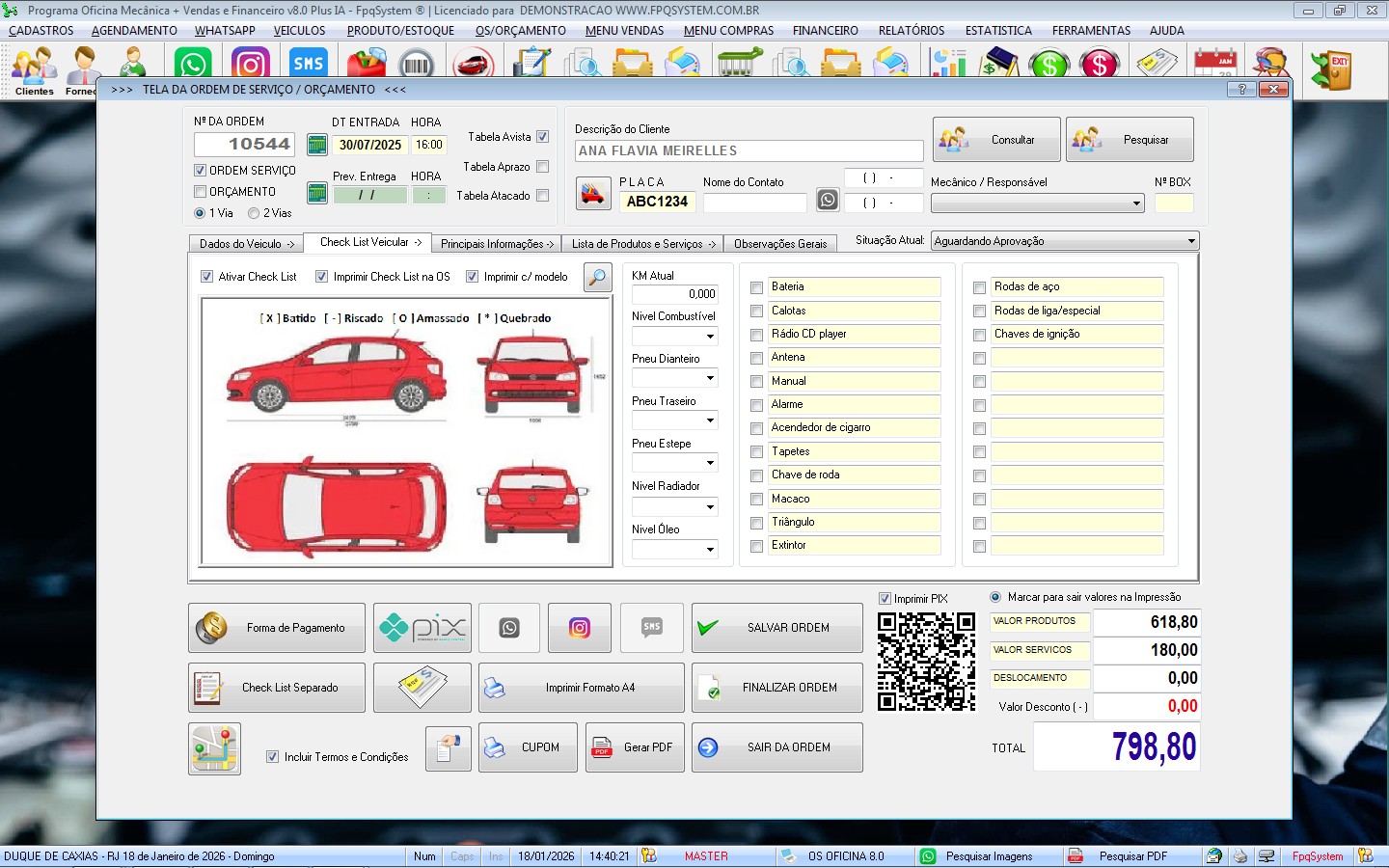
Task: Click the PIX payment icon button
Action: coord(422,628)
